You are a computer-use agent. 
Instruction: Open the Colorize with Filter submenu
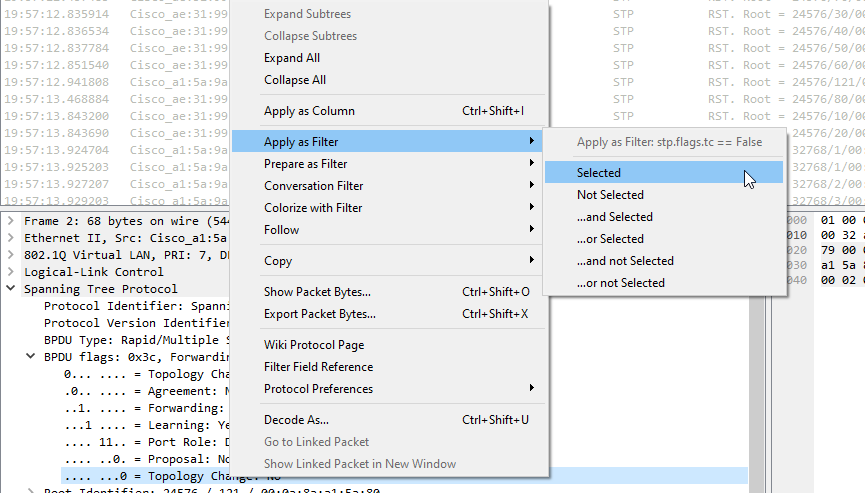click(313, 208)
